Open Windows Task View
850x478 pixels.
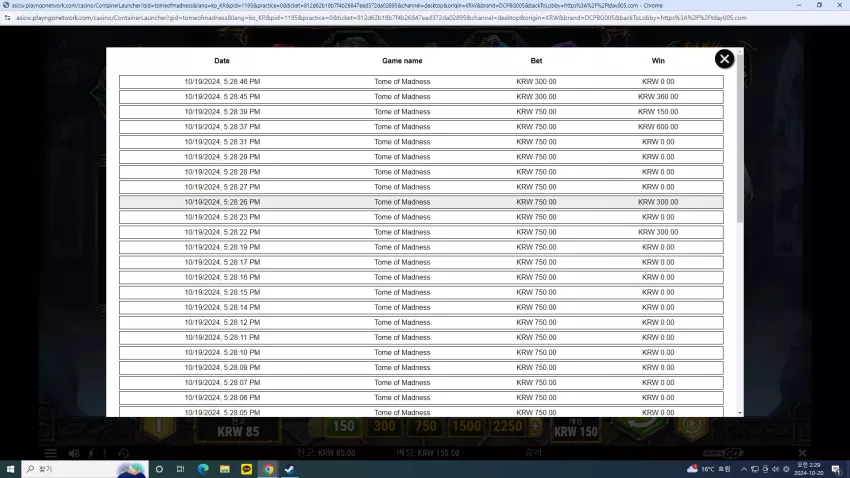[x=181, y=469]
